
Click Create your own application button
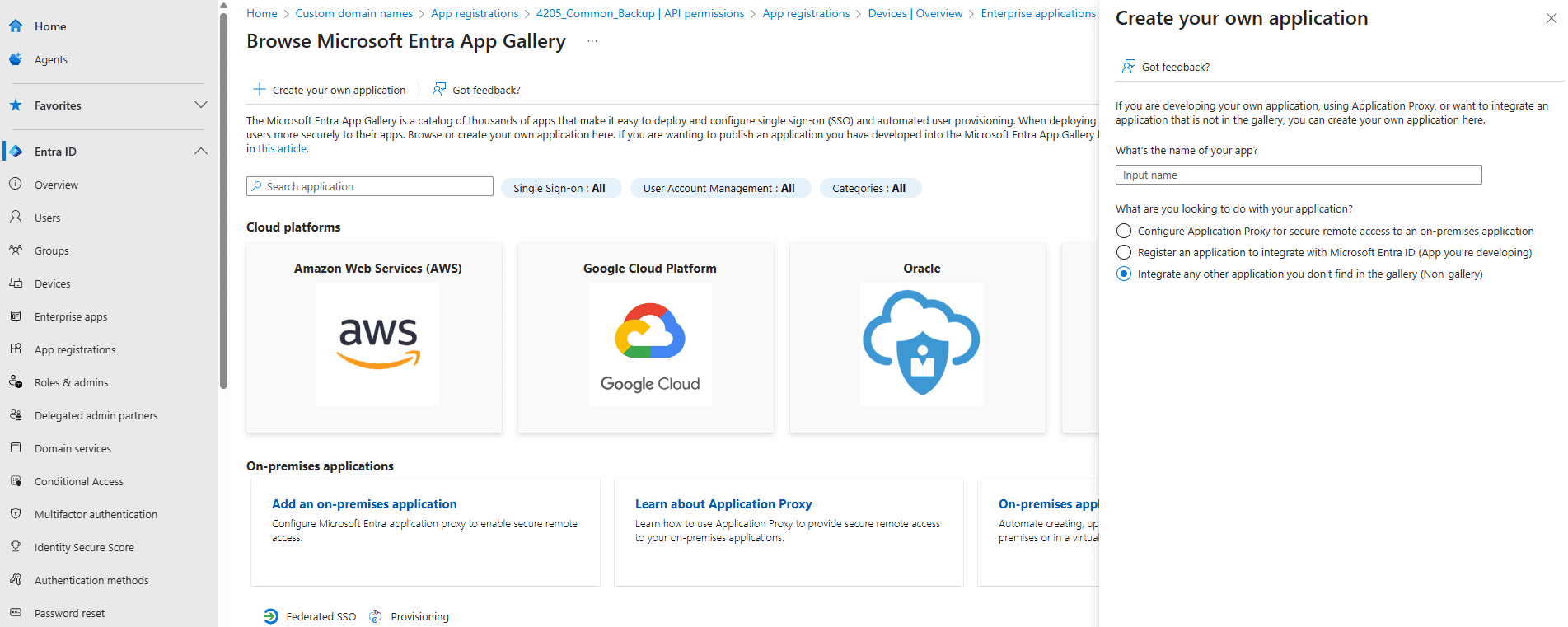[x=330, y=89]
